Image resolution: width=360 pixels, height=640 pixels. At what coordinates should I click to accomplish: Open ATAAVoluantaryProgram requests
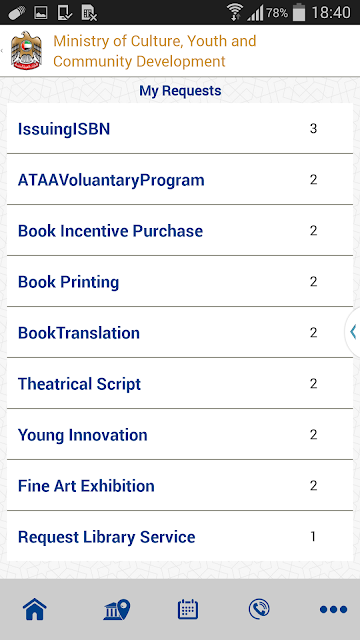coord(180,180)
